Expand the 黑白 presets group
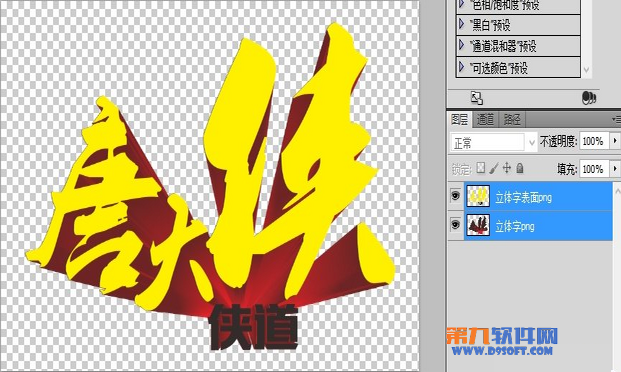This screenshot has width=621, height=372. pyautogui.click(x=461, y=24)
